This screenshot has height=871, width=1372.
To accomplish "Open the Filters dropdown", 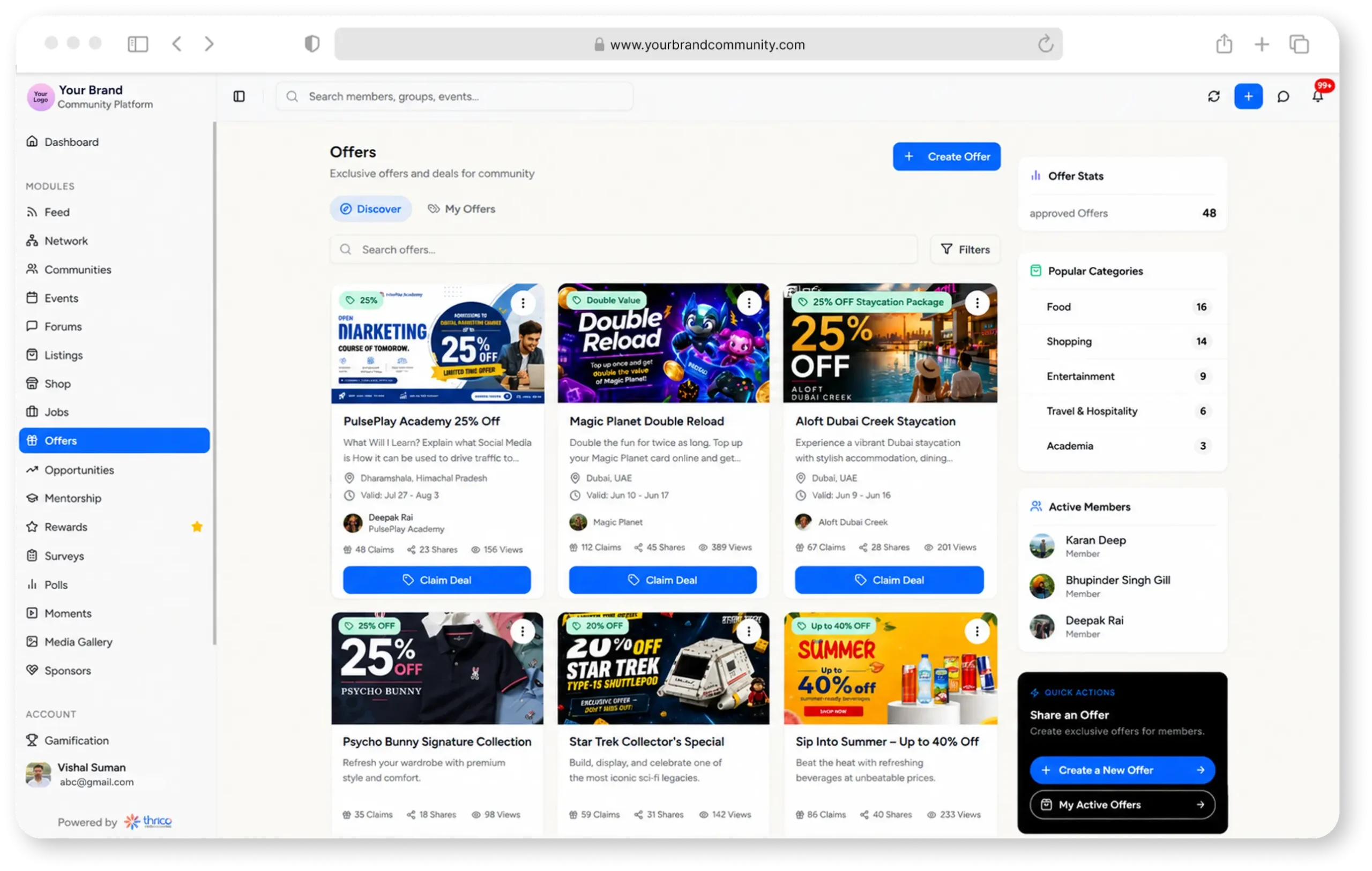I will coord(965,250).
